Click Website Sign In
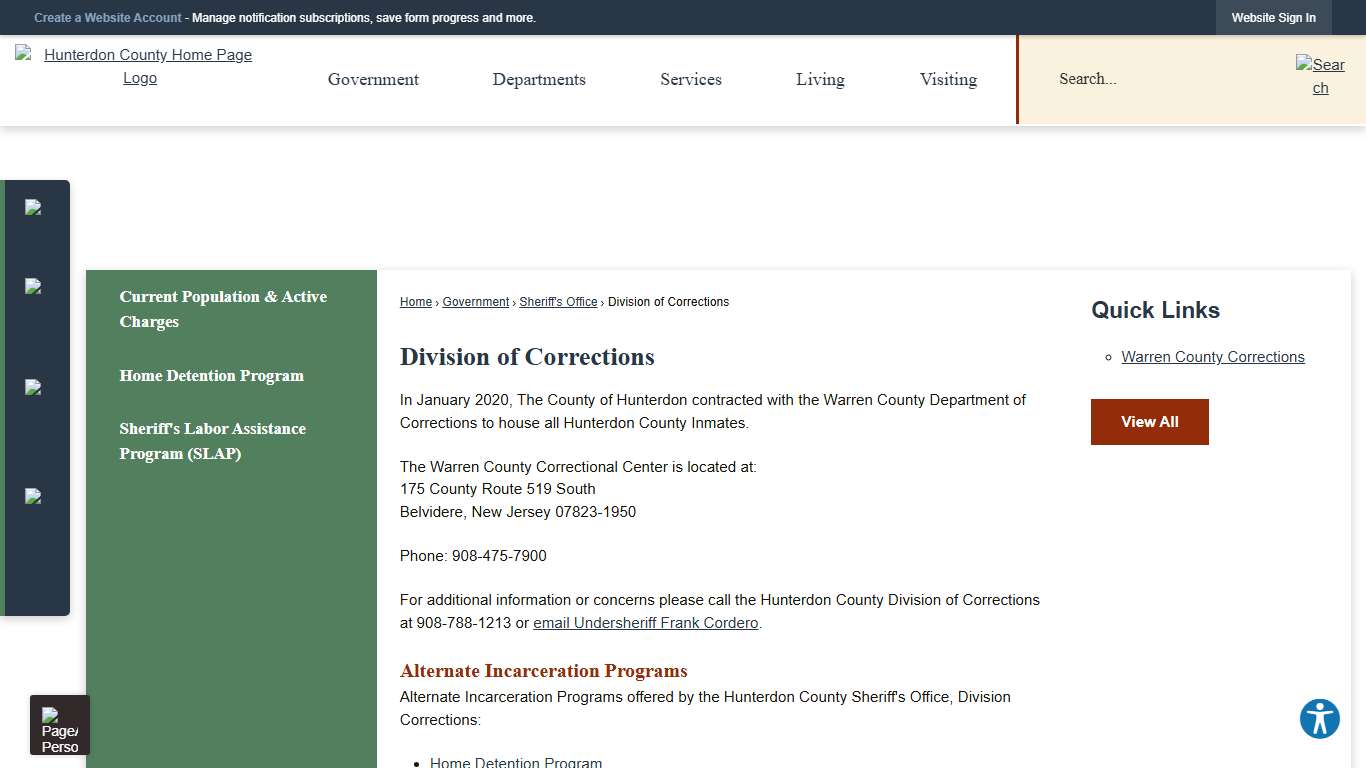The width and height of the screenshot is (1366, 768). click(x=1273, y=17)
